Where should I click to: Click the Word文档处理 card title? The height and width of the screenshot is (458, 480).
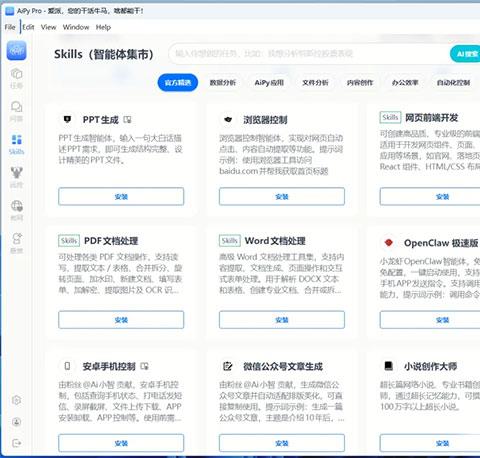click(x=275, y=241)
